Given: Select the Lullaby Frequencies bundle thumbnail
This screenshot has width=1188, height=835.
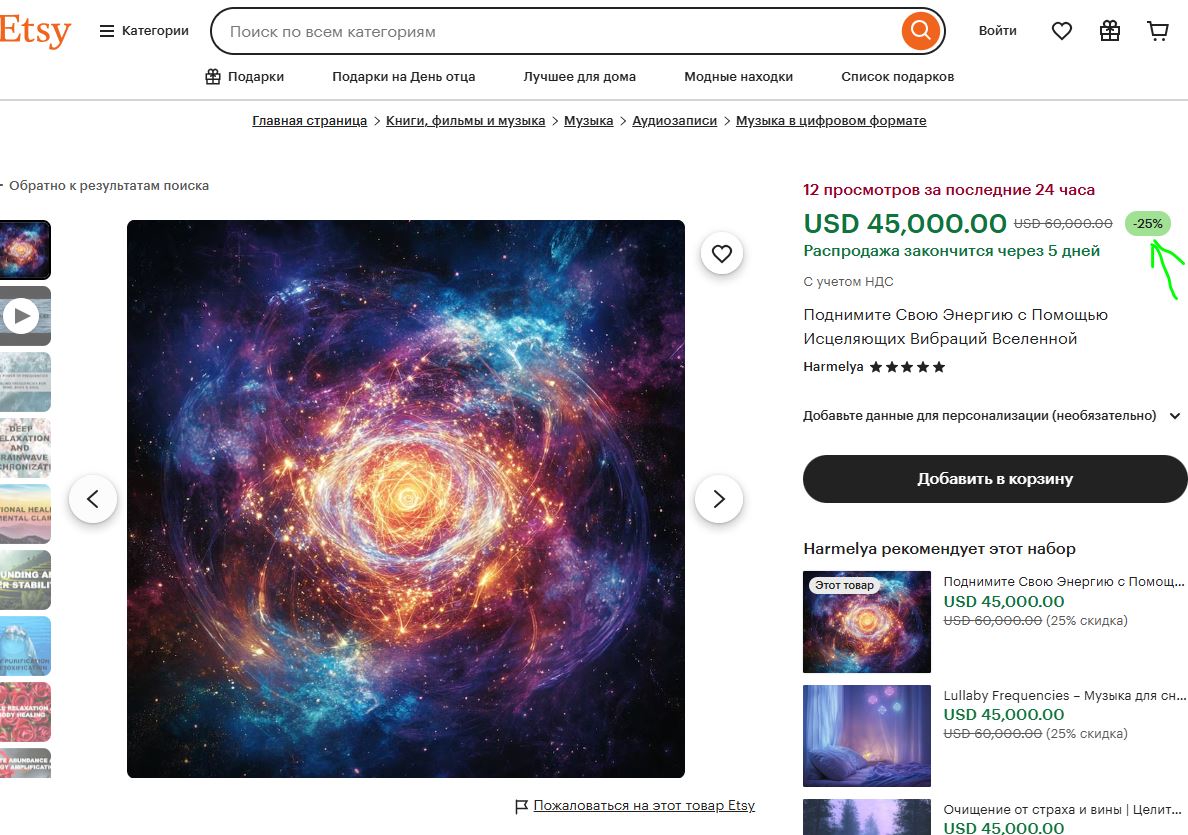Looking at the screenshot, I should tap(867, 736).
